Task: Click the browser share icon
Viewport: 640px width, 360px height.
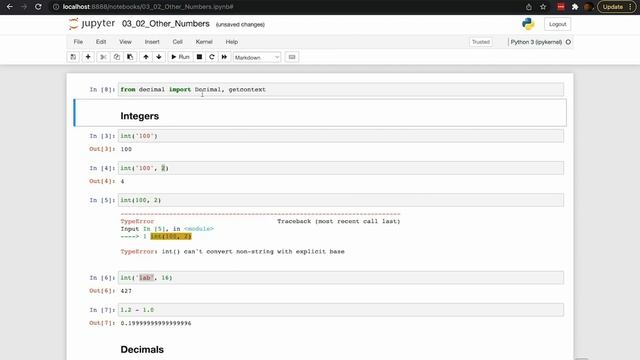Action: coord(529,7)
